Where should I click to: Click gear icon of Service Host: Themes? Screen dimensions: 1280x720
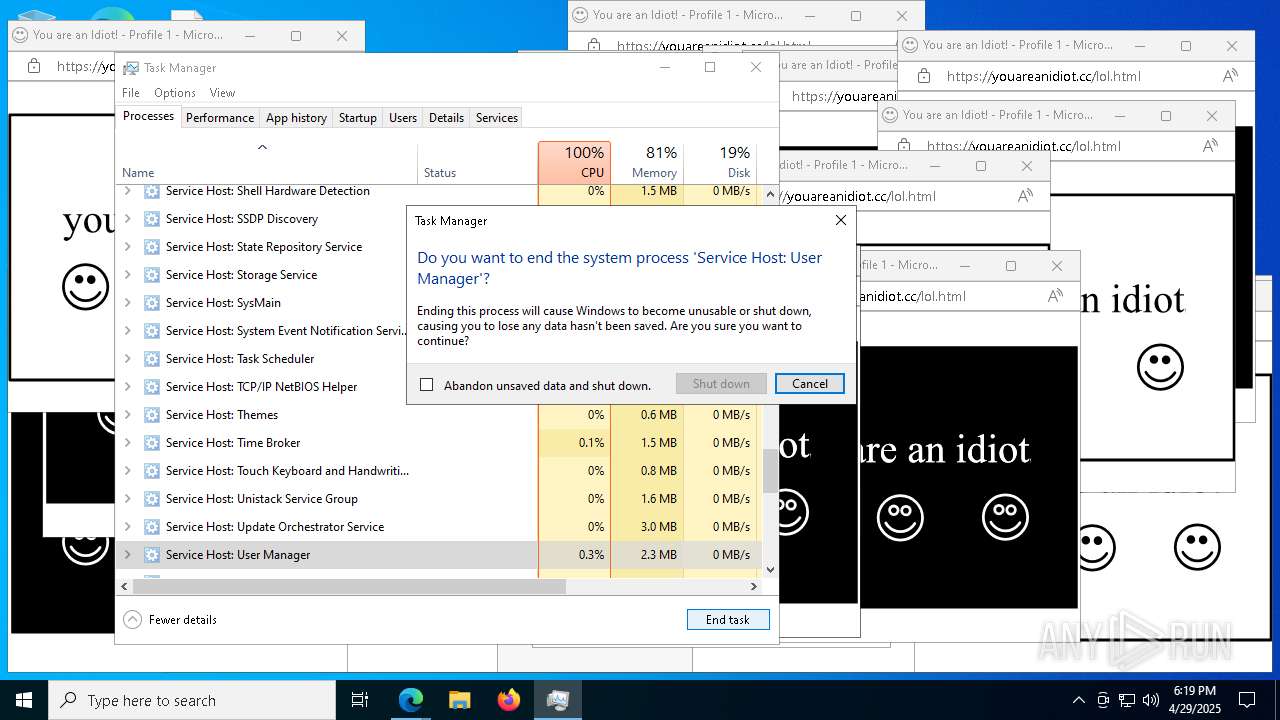pyautogui.click(x=152, y=415)
